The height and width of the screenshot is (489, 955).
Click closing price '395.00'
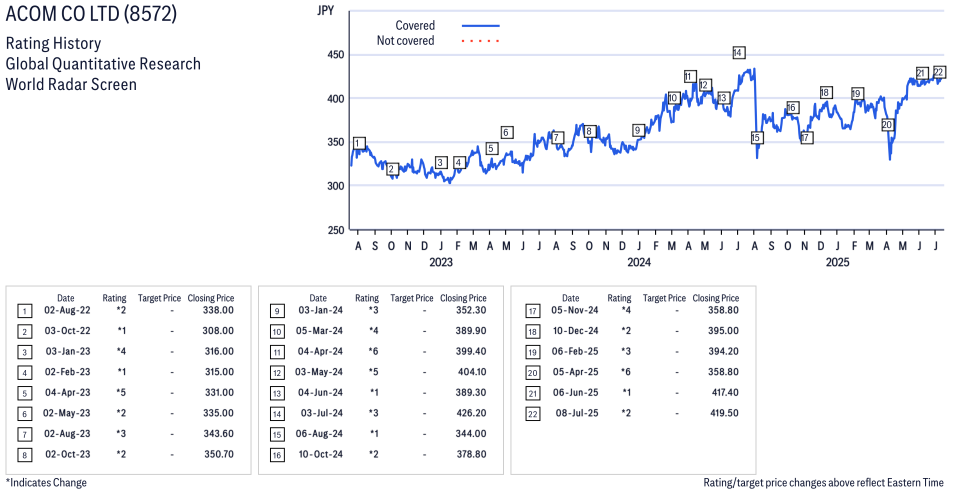(x=724, y=331)
